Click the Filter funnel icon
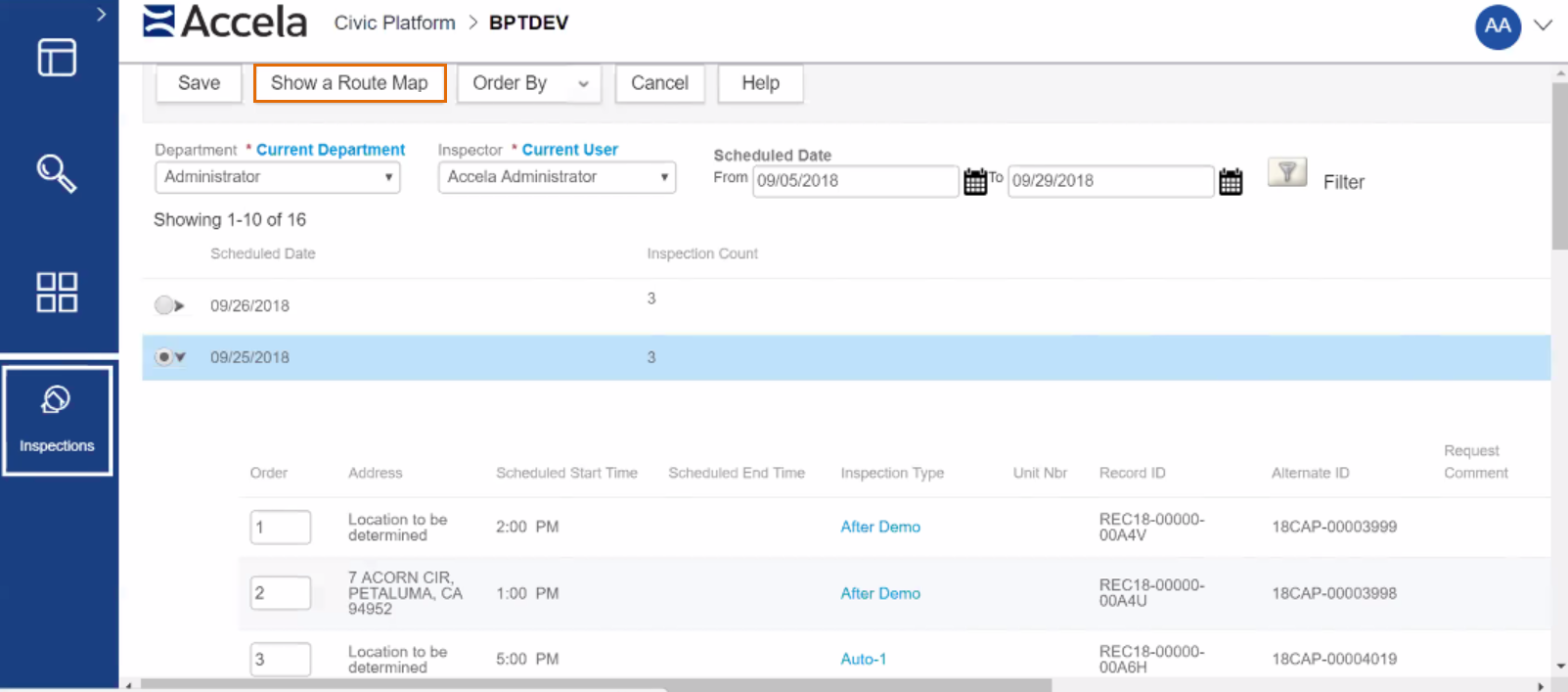1568x692 pixels. [1286, 172]
